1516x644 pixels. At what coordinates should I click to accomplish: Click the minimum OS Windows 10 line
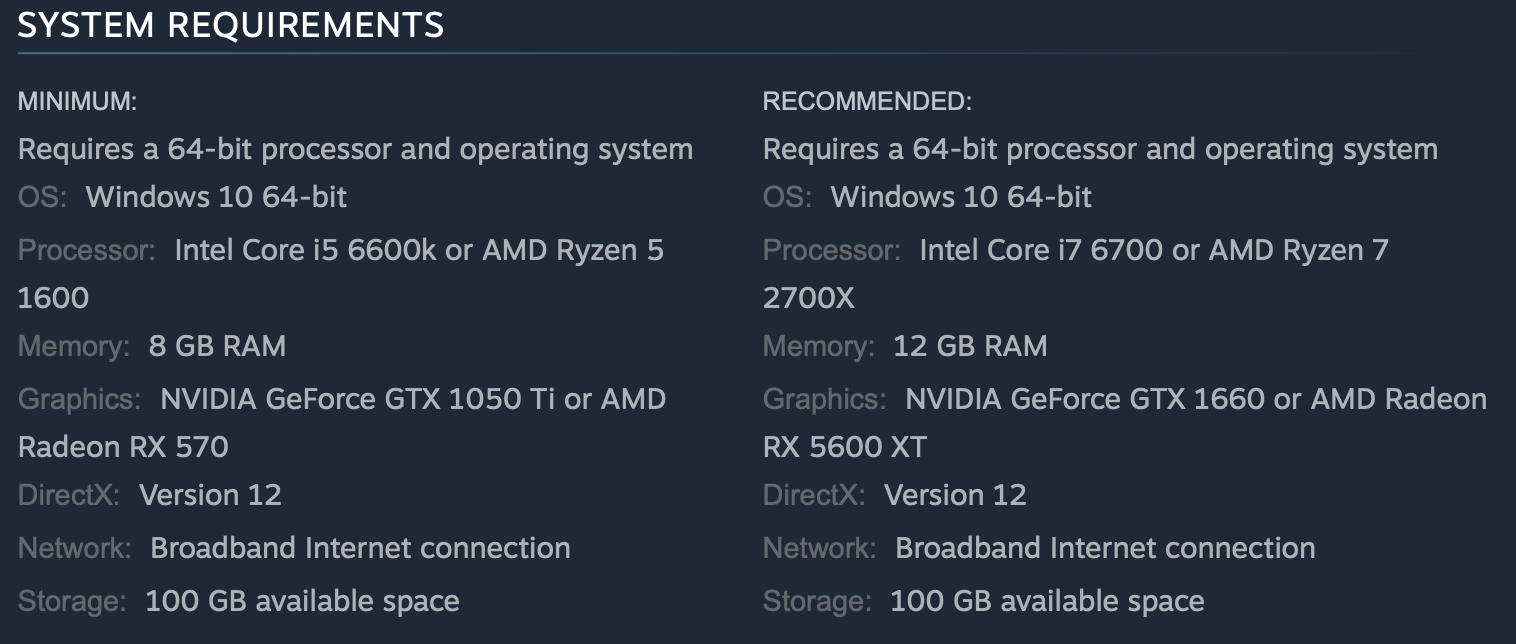point(216,197)
